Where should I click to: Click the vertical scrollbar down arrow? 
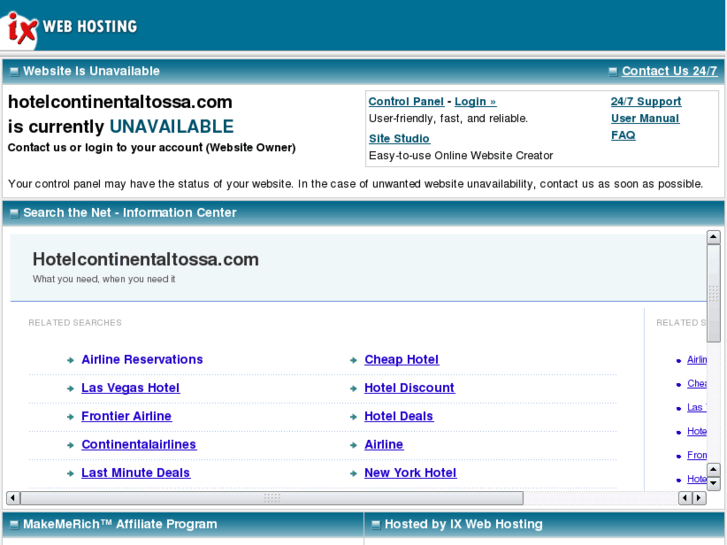click(713, 484)
